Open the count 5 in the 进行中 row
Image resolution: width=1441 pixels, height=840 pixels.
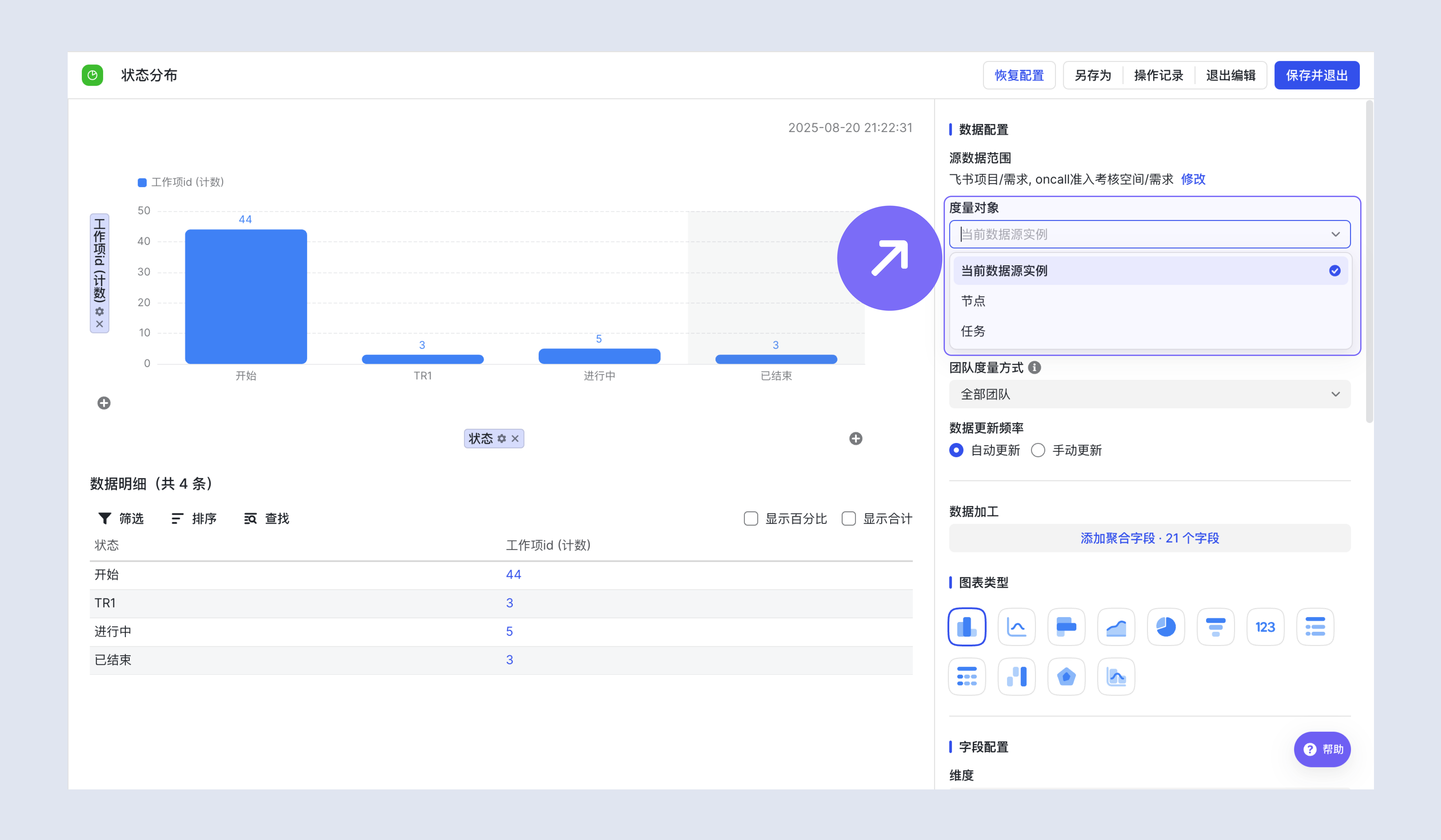click(x=509, y=632)
